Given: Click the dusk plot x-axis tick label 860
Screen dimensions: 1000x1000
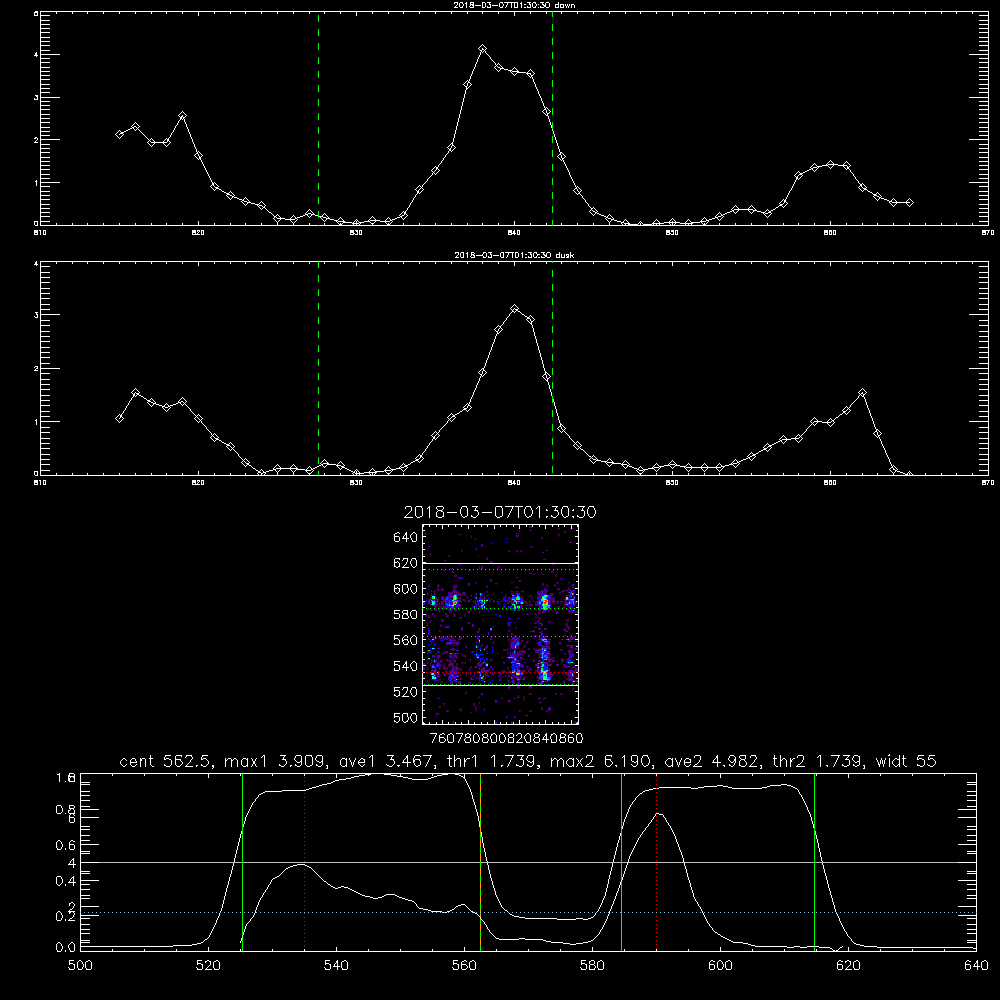Looking at the screenshot, I should click(830, 483).
